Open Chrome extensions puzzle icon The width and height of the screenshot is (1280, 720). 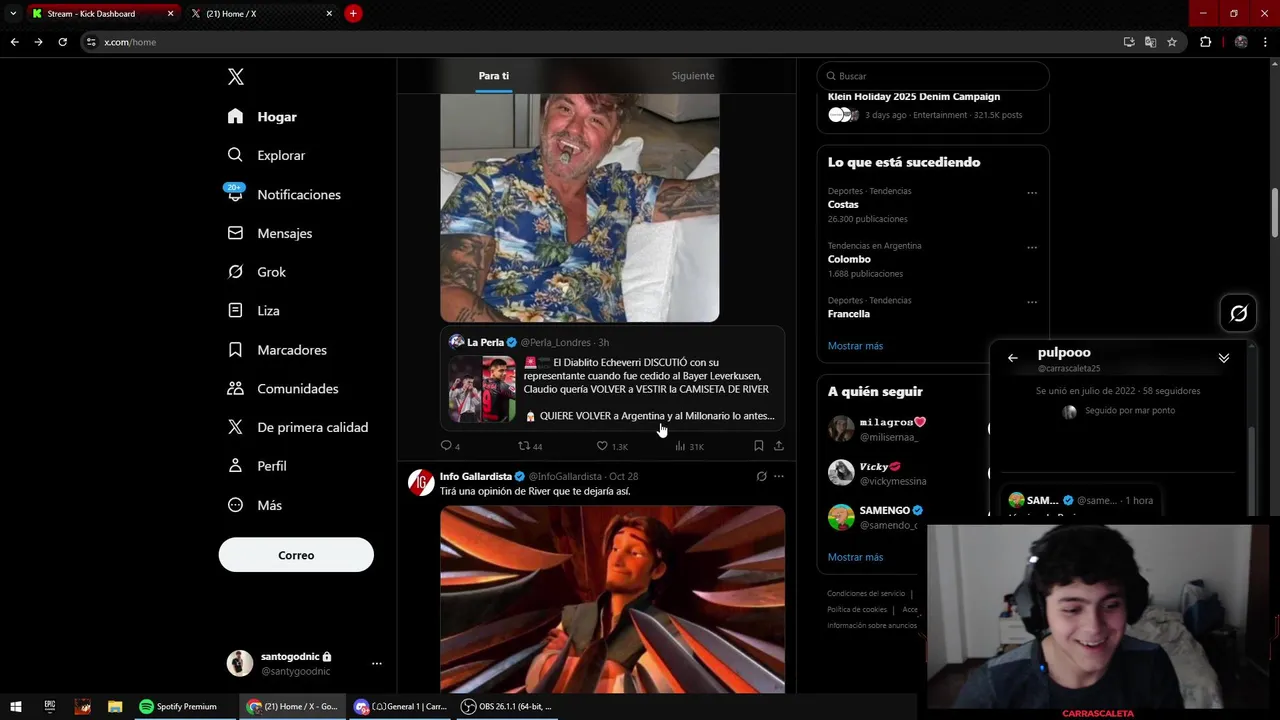[x=1205, y=42]
